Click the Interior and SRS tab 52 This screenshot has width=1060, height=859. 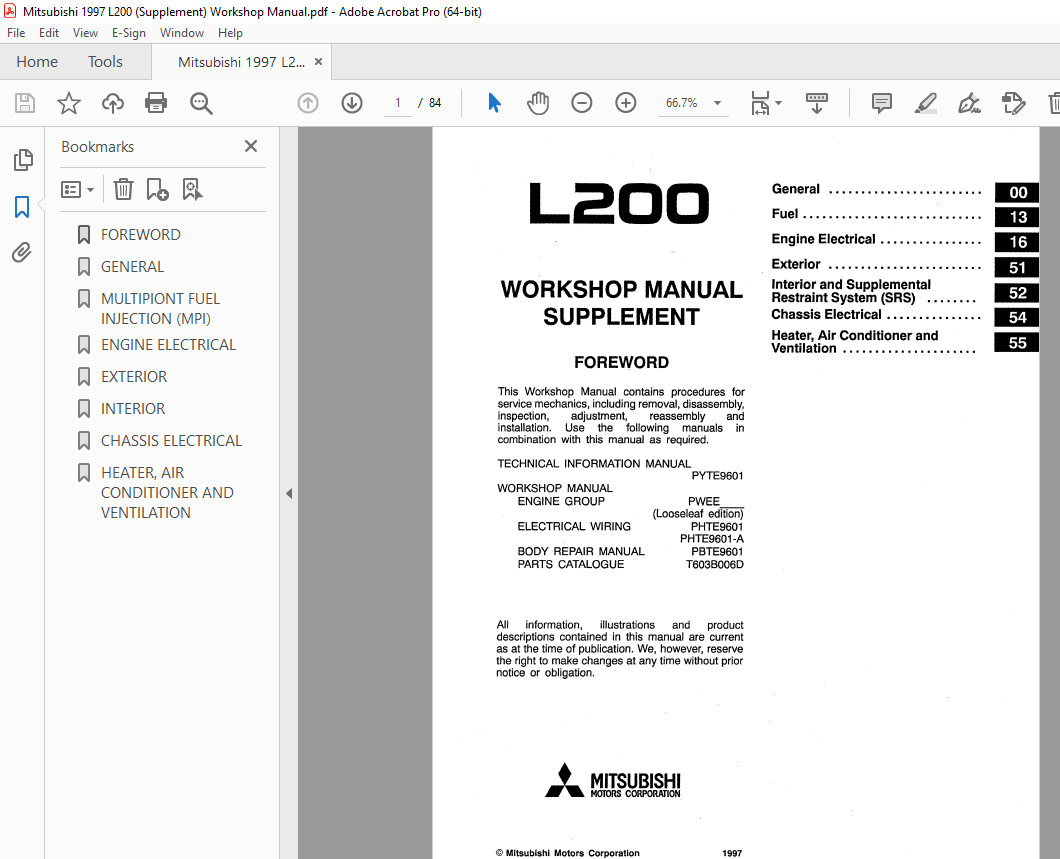click(1017, 293)
